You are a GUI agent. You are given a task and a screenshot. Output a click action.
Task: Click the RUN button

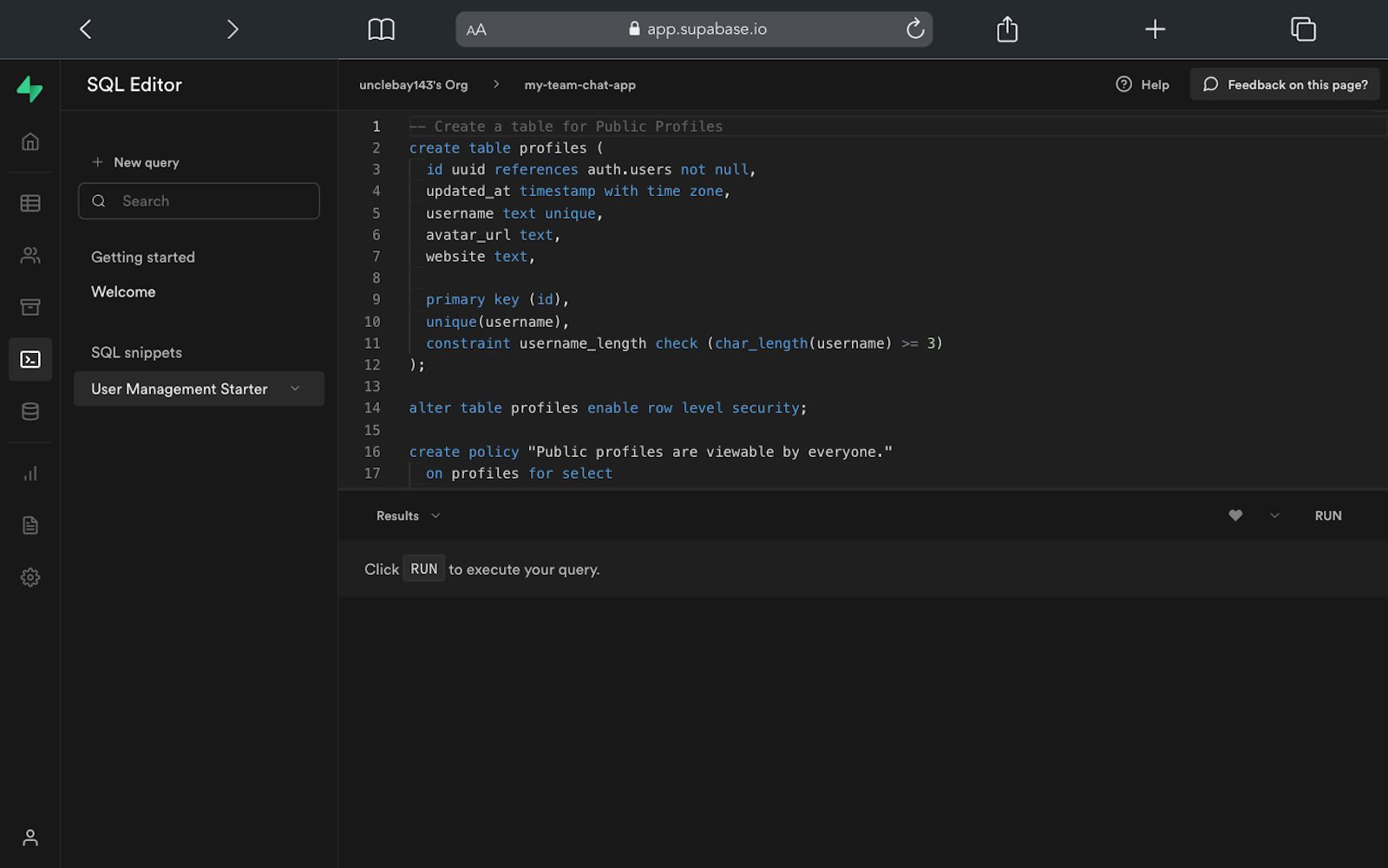[1327, 515]
